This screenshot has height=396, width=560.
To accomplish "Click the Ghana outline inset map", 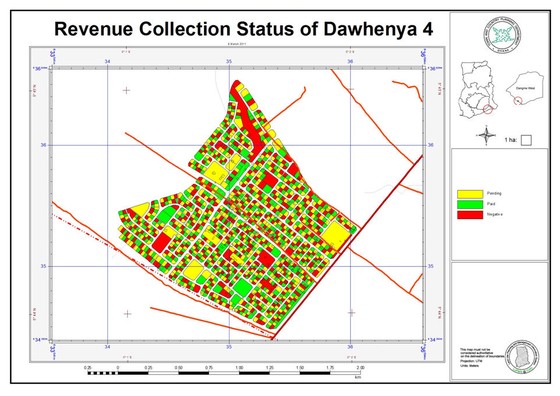I will pos(477,89).
